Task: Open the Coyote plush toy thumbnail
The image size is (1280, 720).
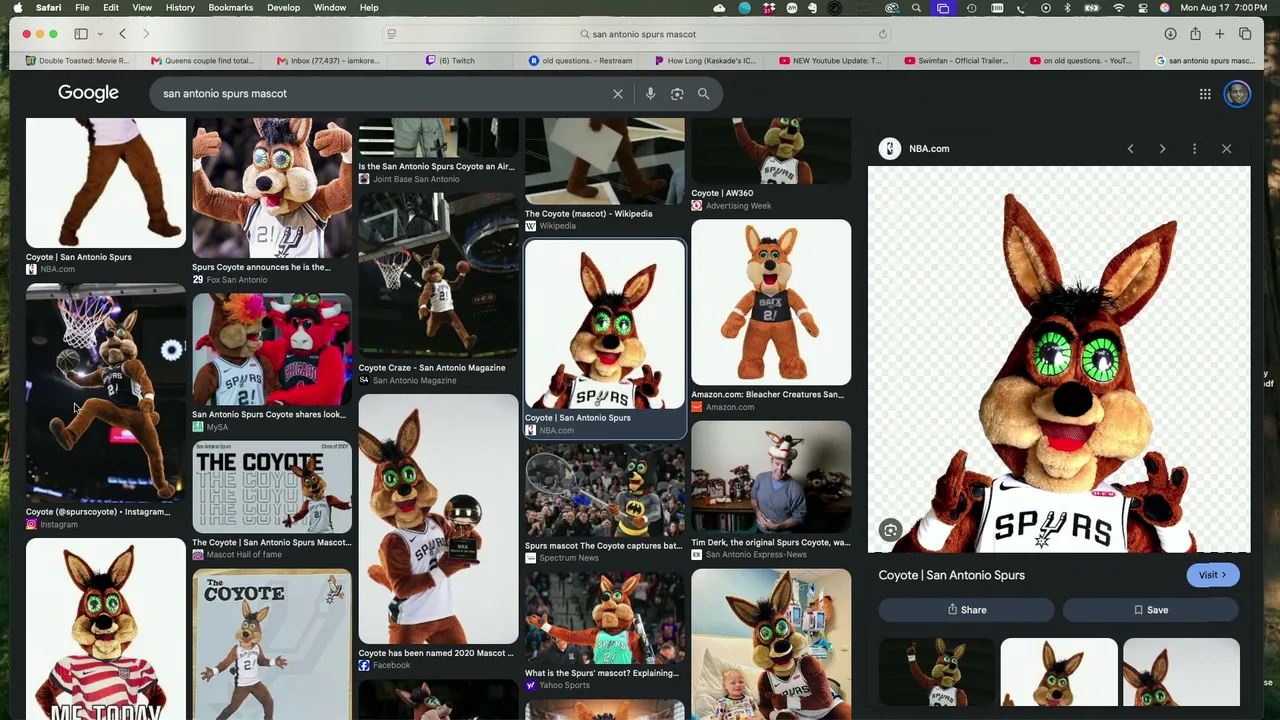Action: [771, 303]
